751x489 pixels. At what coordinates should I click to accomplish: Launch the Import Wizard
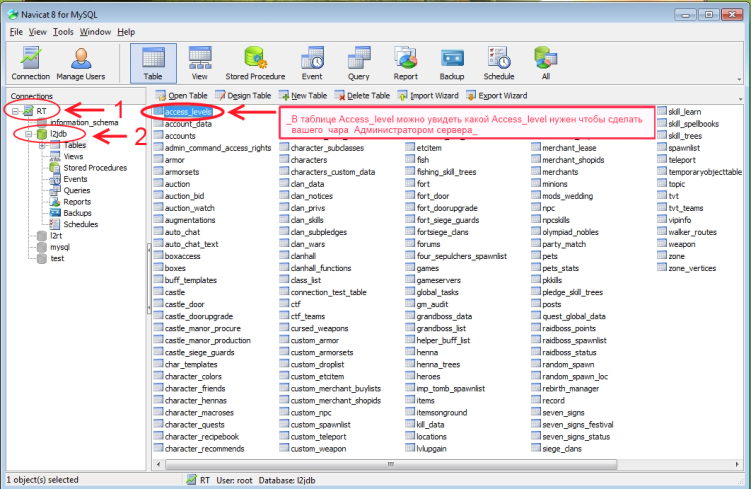point(428,96)
